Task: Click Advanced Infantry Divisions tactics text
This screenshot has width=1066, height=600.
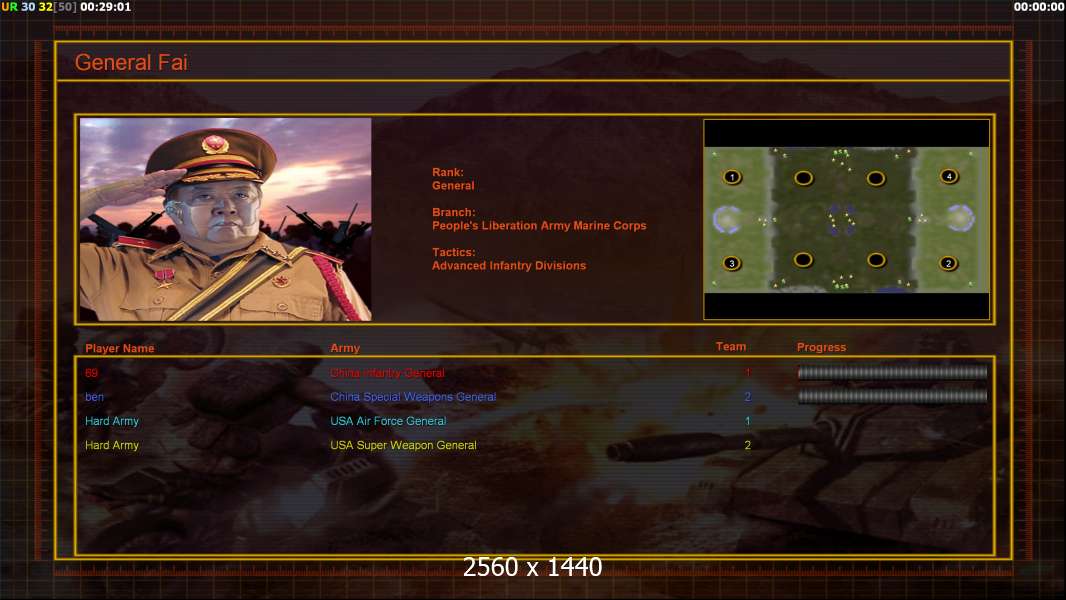Action: coord(509,266)
